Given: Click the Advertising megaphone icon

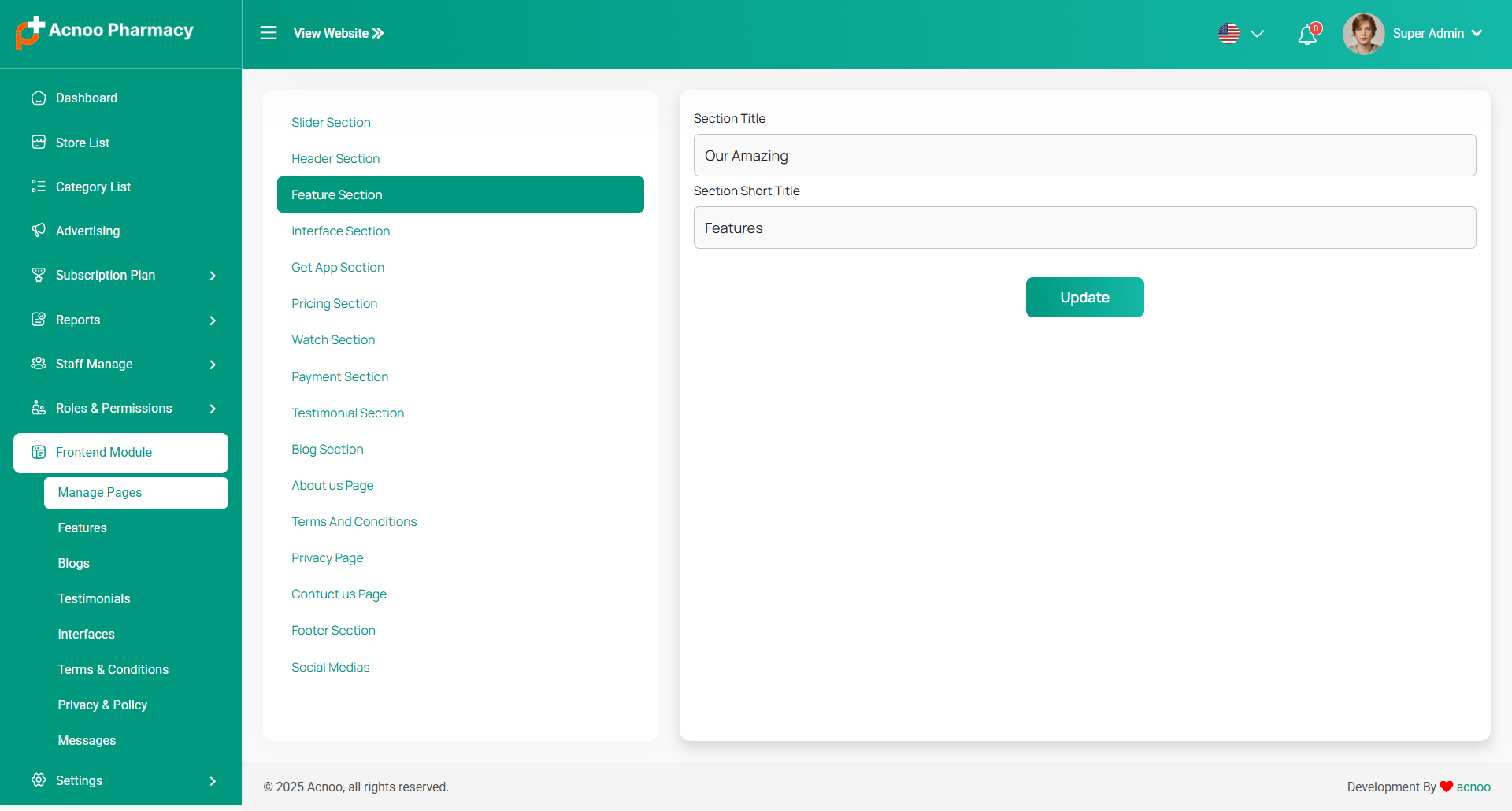Looking at the screenshot, I should coord(39,231).
